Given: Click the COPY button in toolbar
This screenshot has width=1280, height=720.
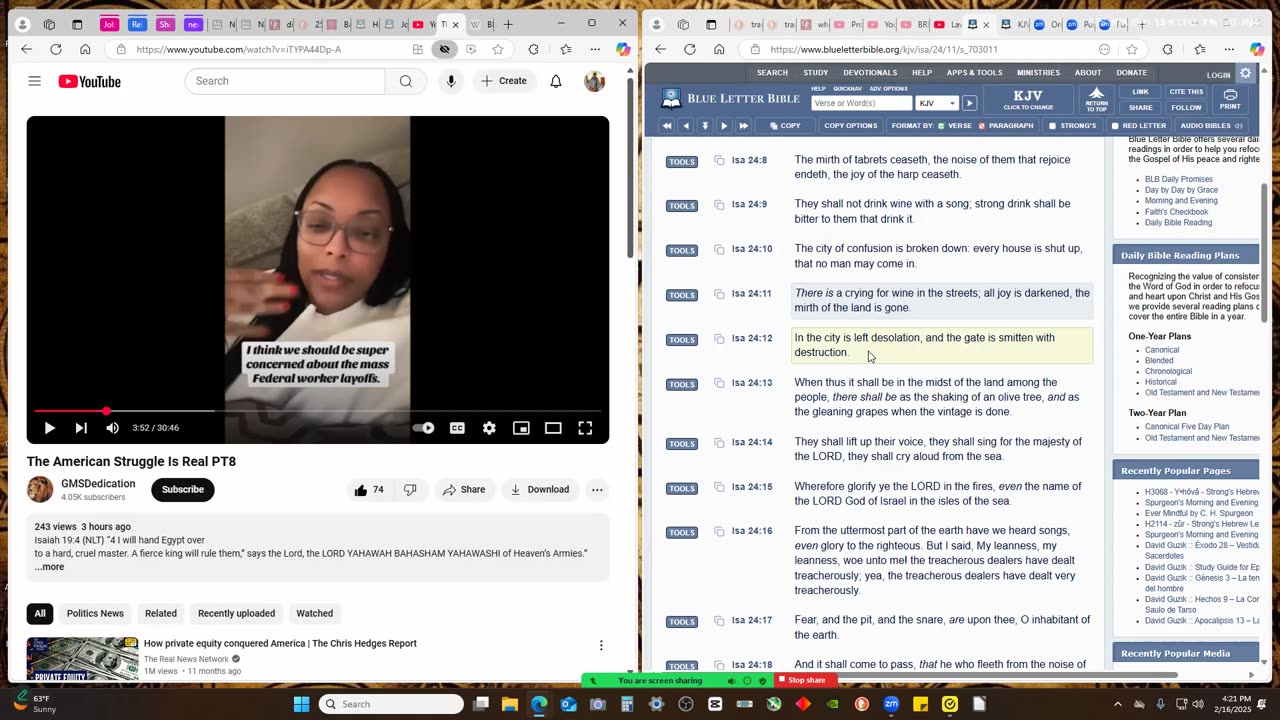Looking at the screenshot, I should (785, 126).
